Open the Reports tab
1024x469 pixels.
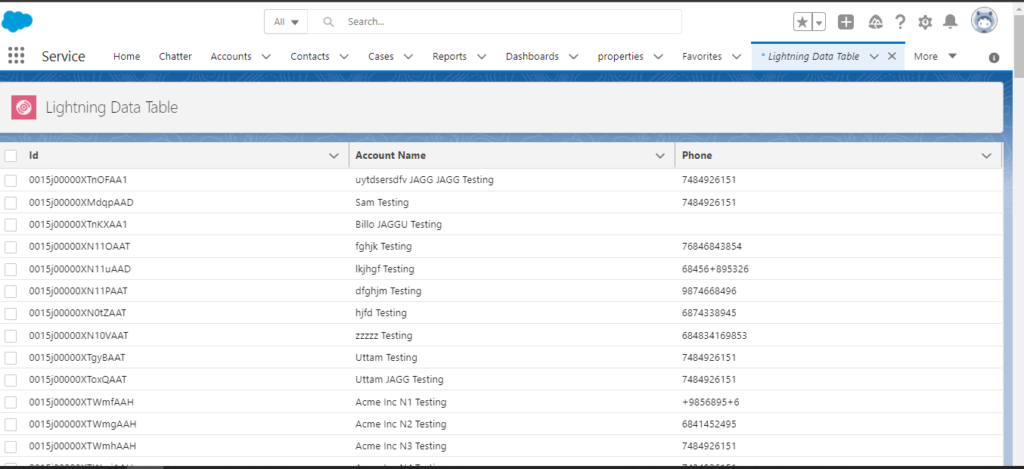click(x=449, y=56)
